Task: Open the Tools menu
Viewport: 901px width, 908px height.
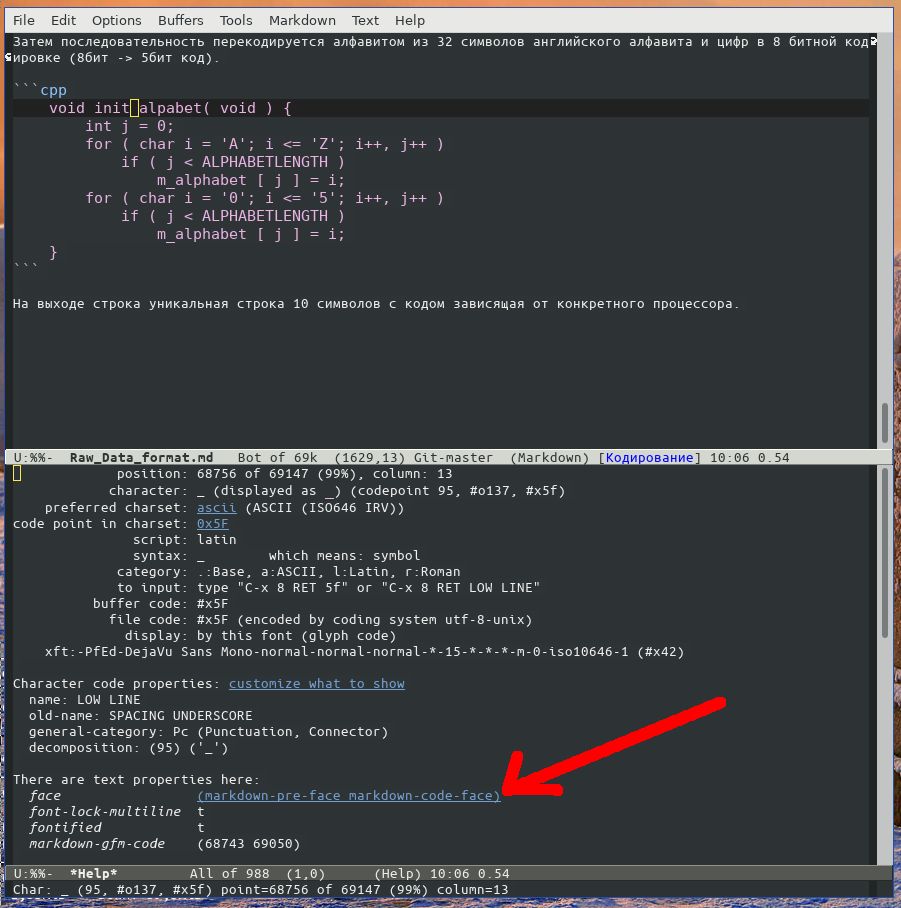Action: coord(236,20)
